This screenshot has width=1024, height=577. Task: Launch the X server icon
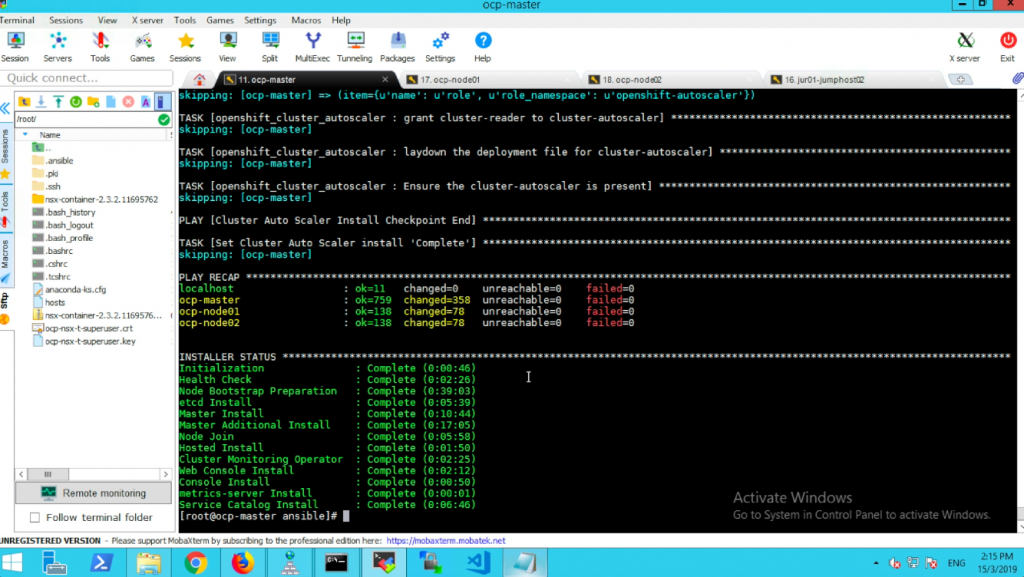pyautogui.click(x=965, y=47)
